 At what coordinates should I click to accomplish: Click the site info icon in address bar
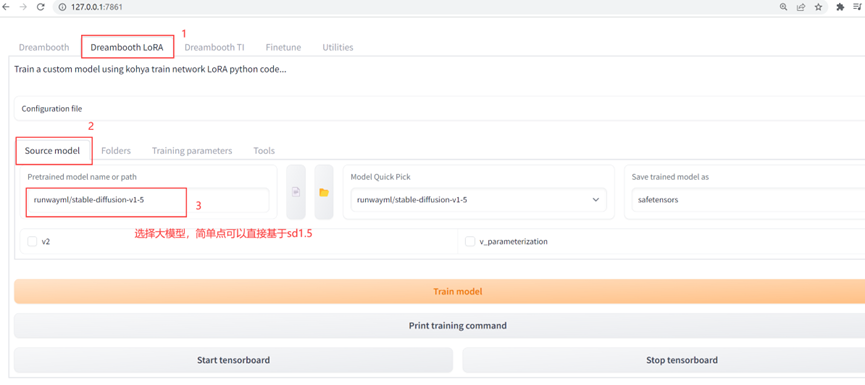point(62,7)
